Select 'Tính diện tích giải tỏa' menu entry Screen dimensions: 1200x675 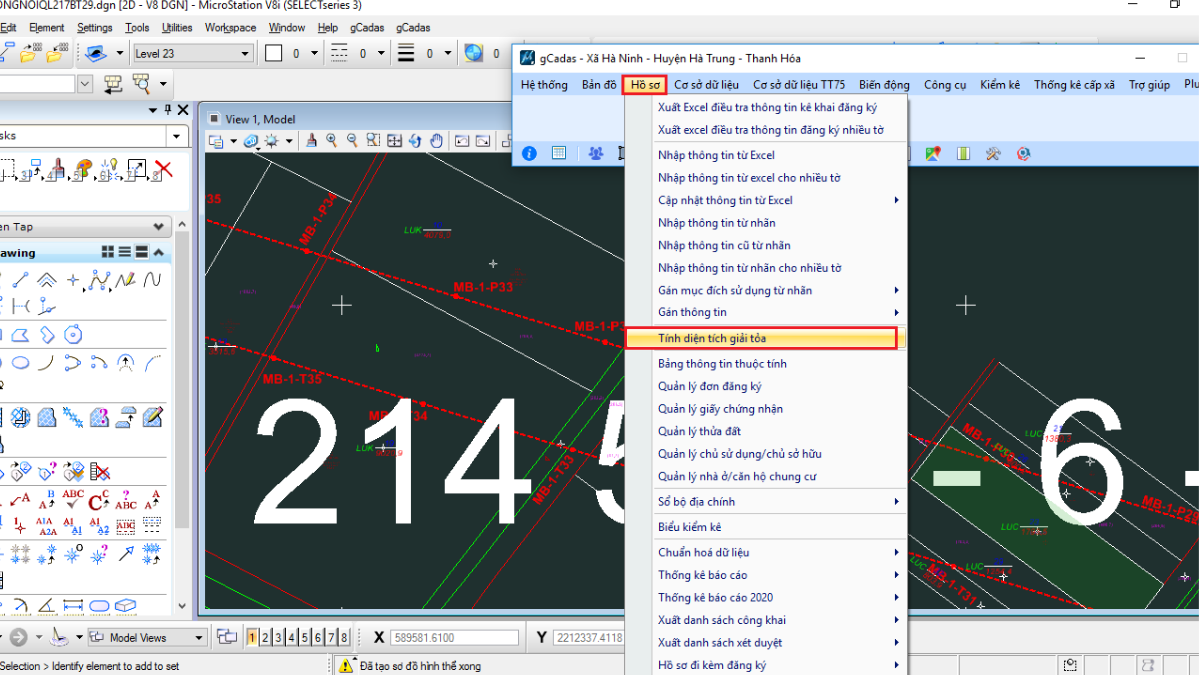coord(765,339)
